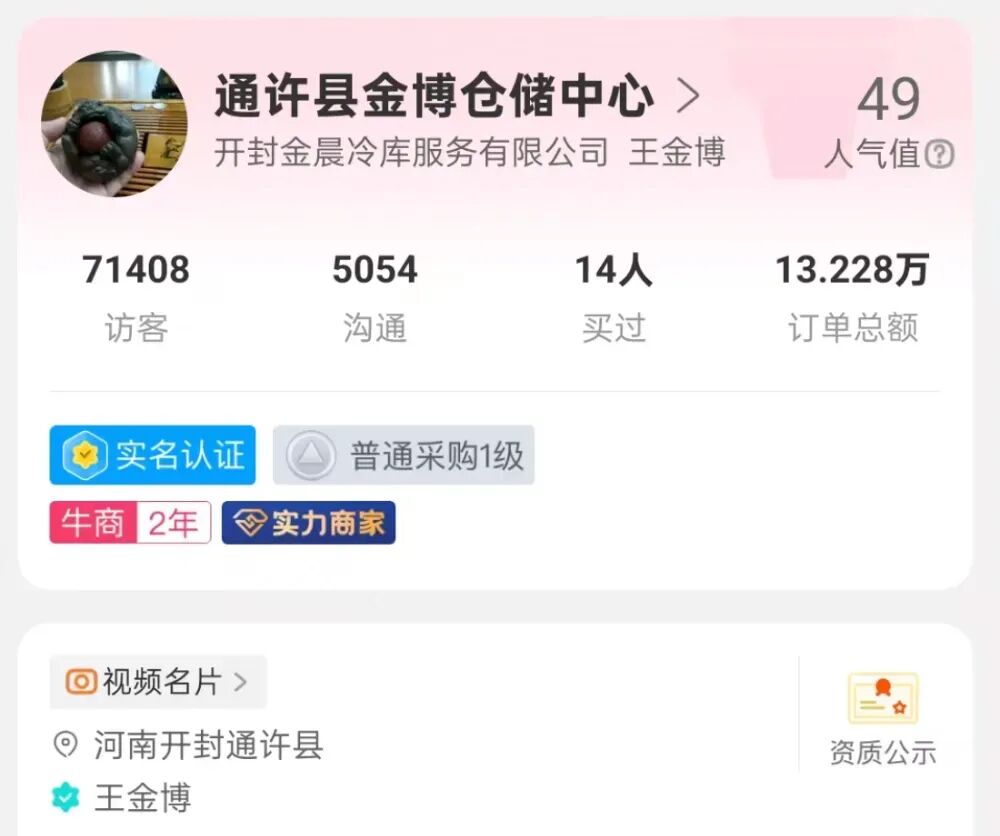Show the 14人 买过 buyers stat
This screenshot has width=1000, height=836.
614,298
